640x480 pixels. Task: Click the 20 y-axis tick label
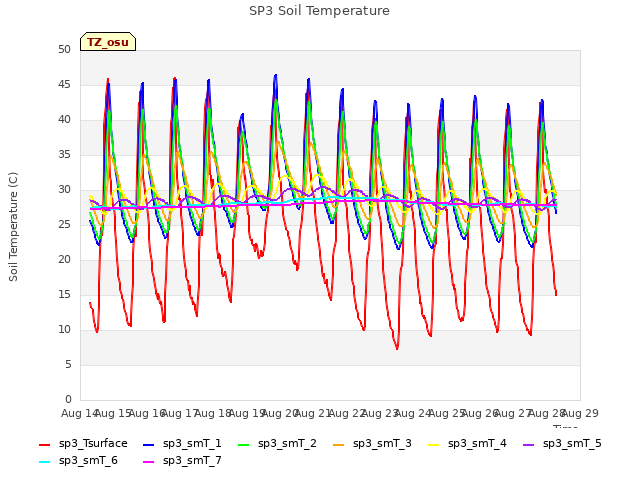click(x=64, y=260)
